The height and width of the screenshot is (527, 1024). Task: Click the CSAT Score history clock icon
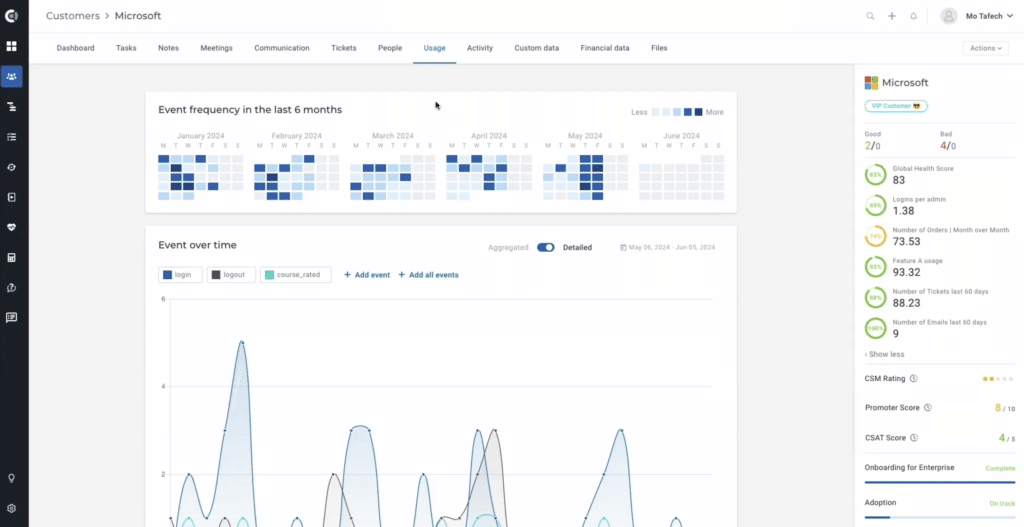[914, 438]
